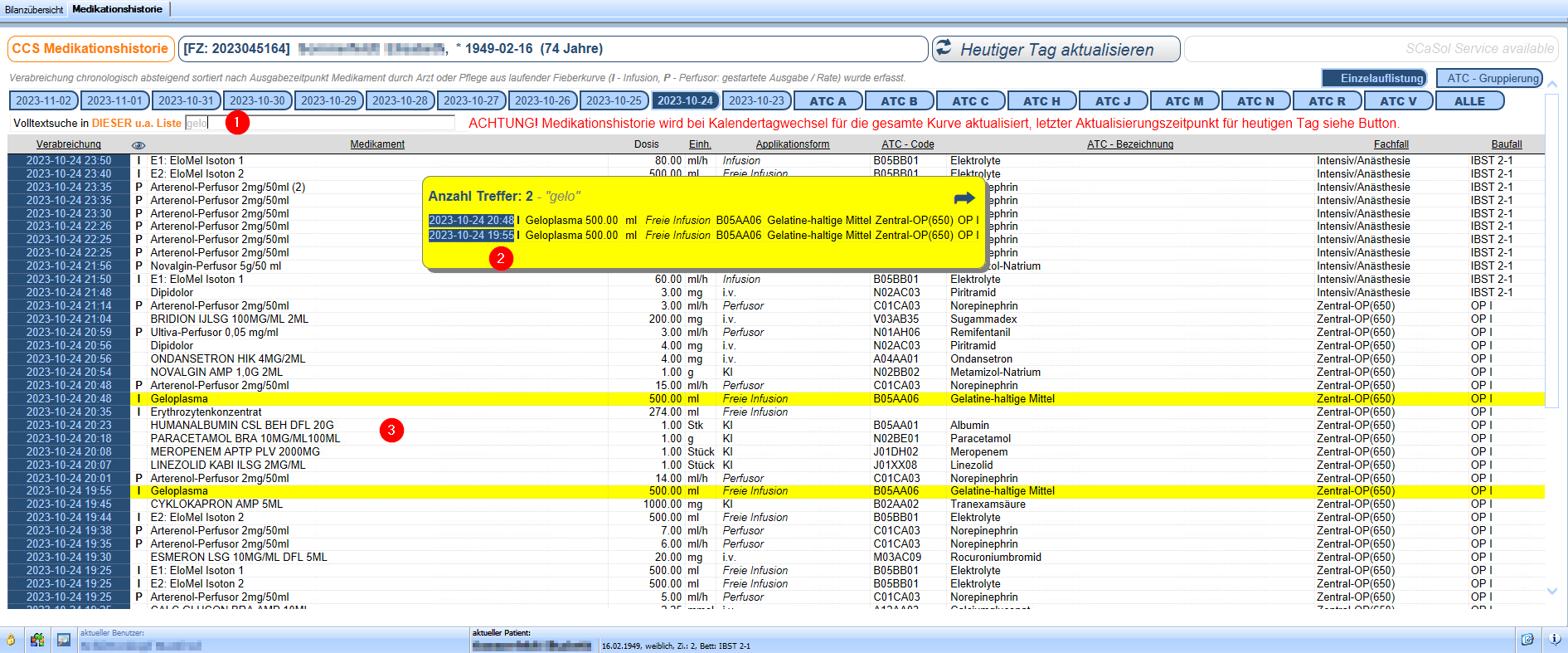Filter by ATC A group
The height and width of the screenshot is (653, 1568).
(828, 101)
